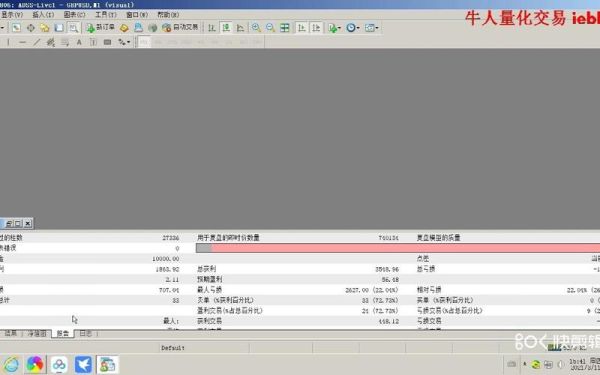Viewport: 600px width, 375px height.
Task: Close the inner chart window
Action: pyautogui.click(x=28, y=223)
